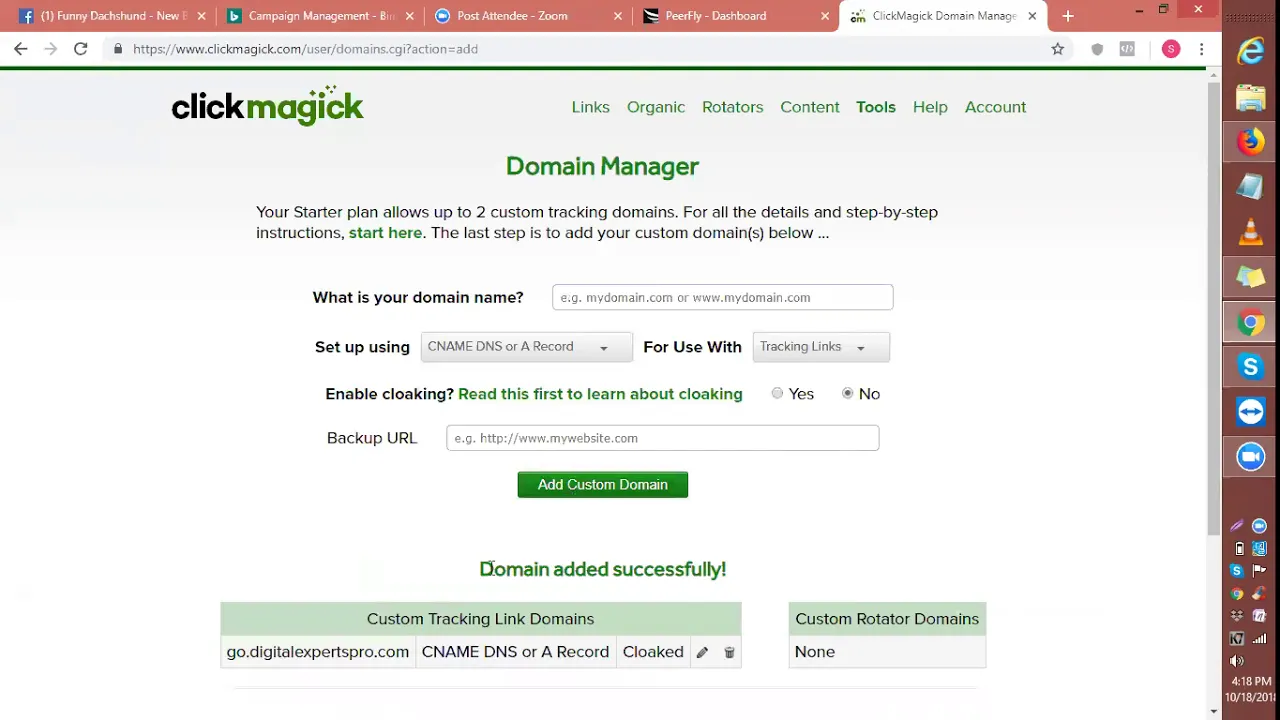
Task: Open the code-bracket extension icon
Action: click(1127, 49)
